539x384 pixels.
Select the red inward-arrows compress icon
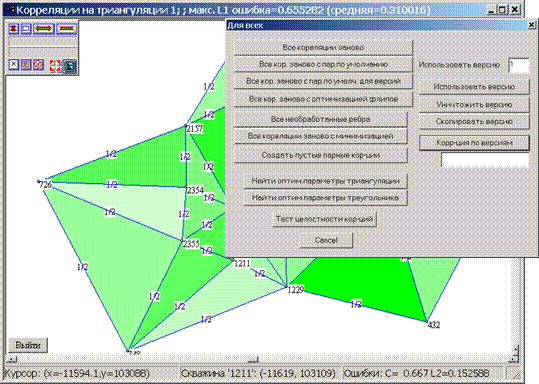pos(66,29)
